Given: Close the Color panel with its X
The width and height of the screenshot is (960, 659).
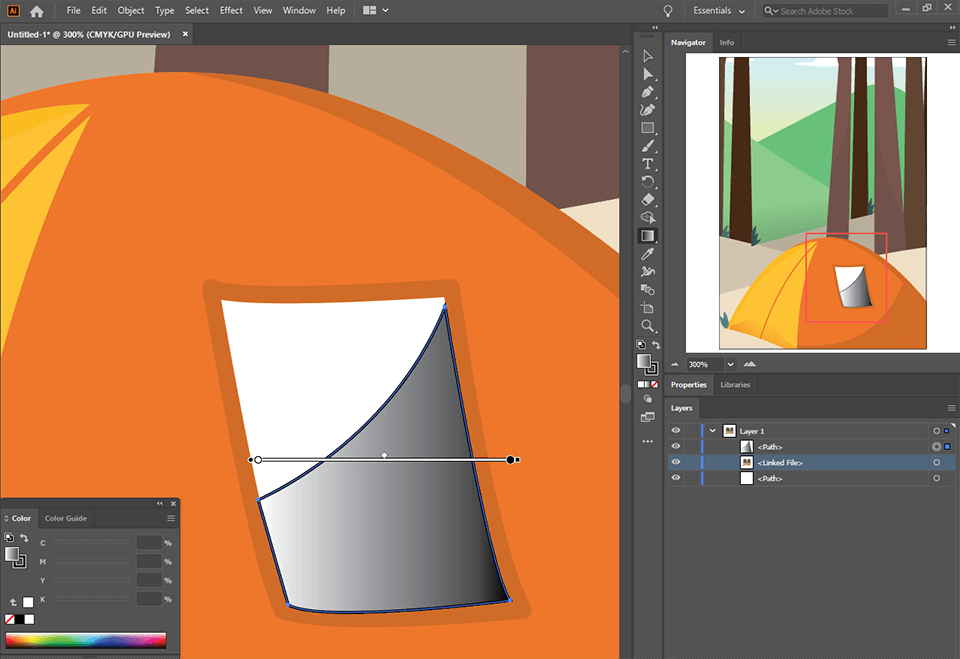Looking at the screenshot, I should pyautogui.click(x=172, y=503).
